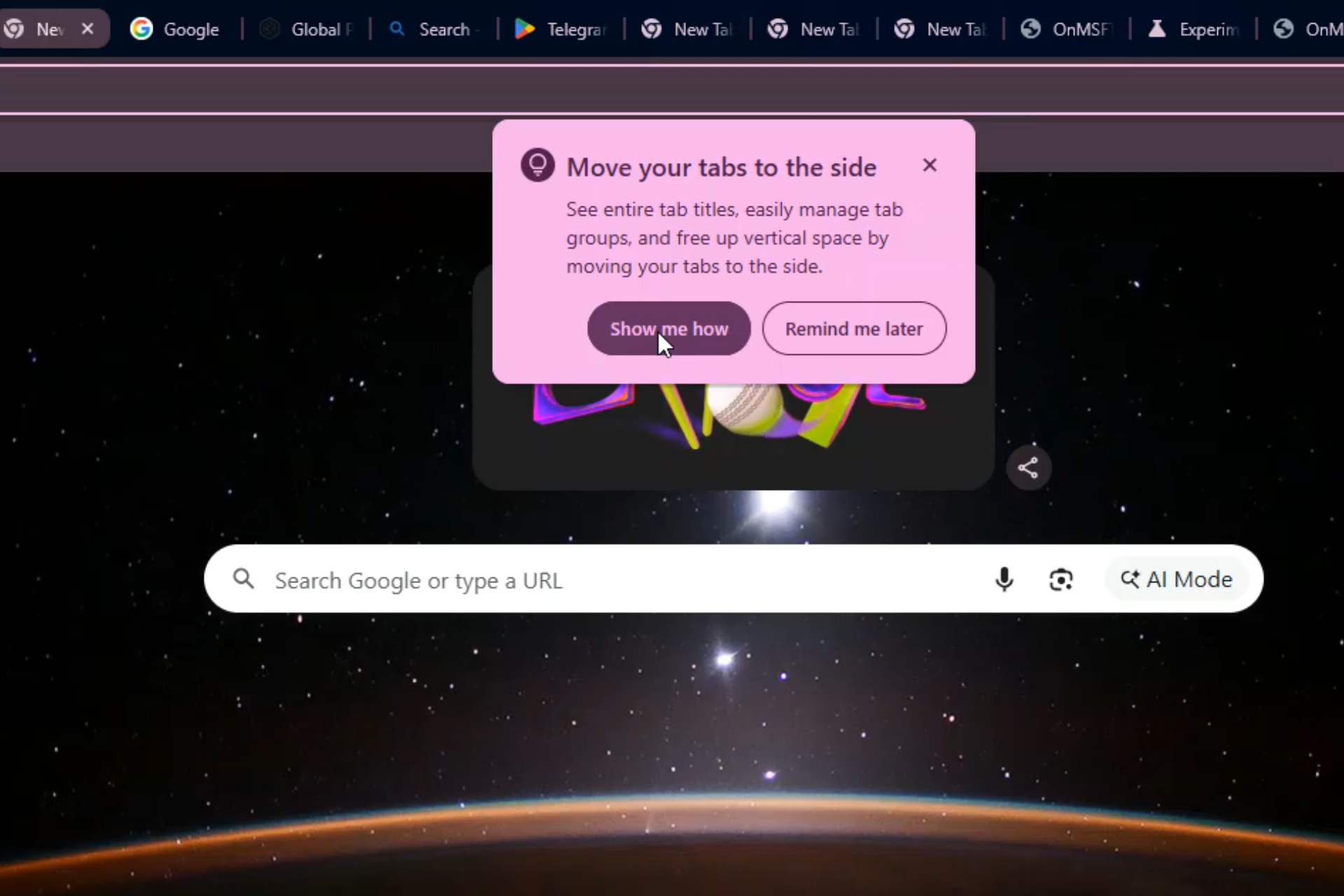The height and width of the screenshot is (896, 1344).
Task: Click the lightbulb tip icon in popup
Action: pyautogui.click(x=538, y=166)
